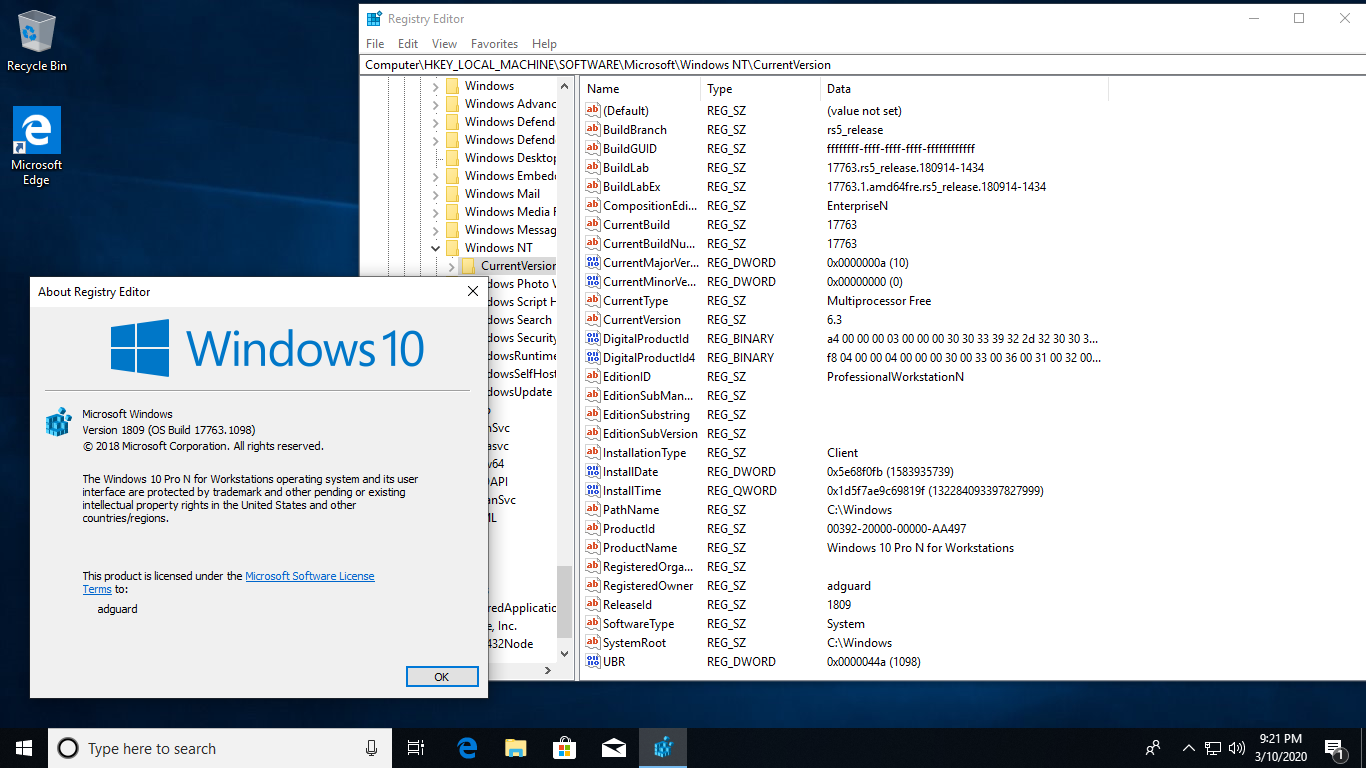The image size is (1366, 768).
Task: Select the SystemRoot value name
Action: click(635, 643)
